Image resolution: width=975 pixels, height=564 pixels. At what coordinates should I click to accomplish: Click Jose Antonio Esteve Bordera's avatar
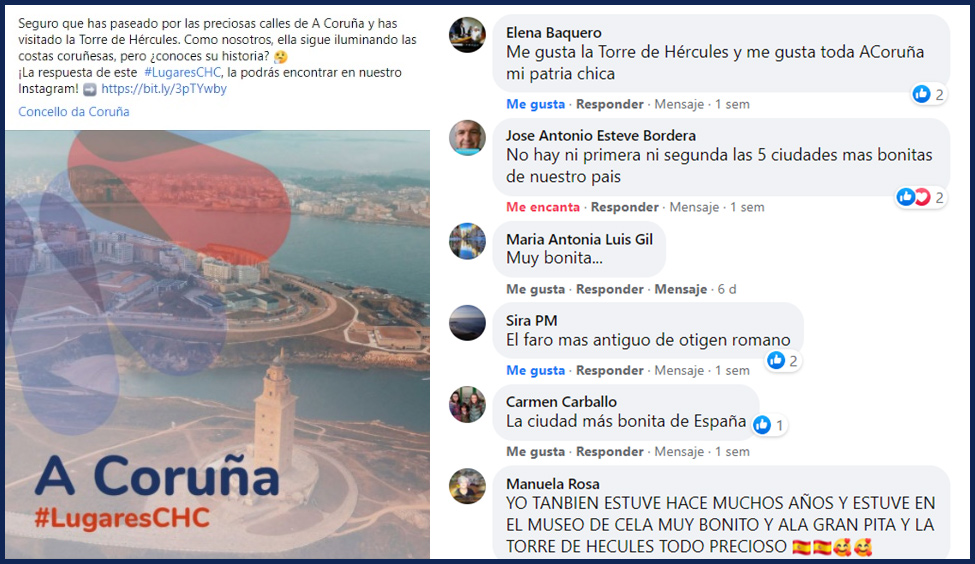(467, 138)
